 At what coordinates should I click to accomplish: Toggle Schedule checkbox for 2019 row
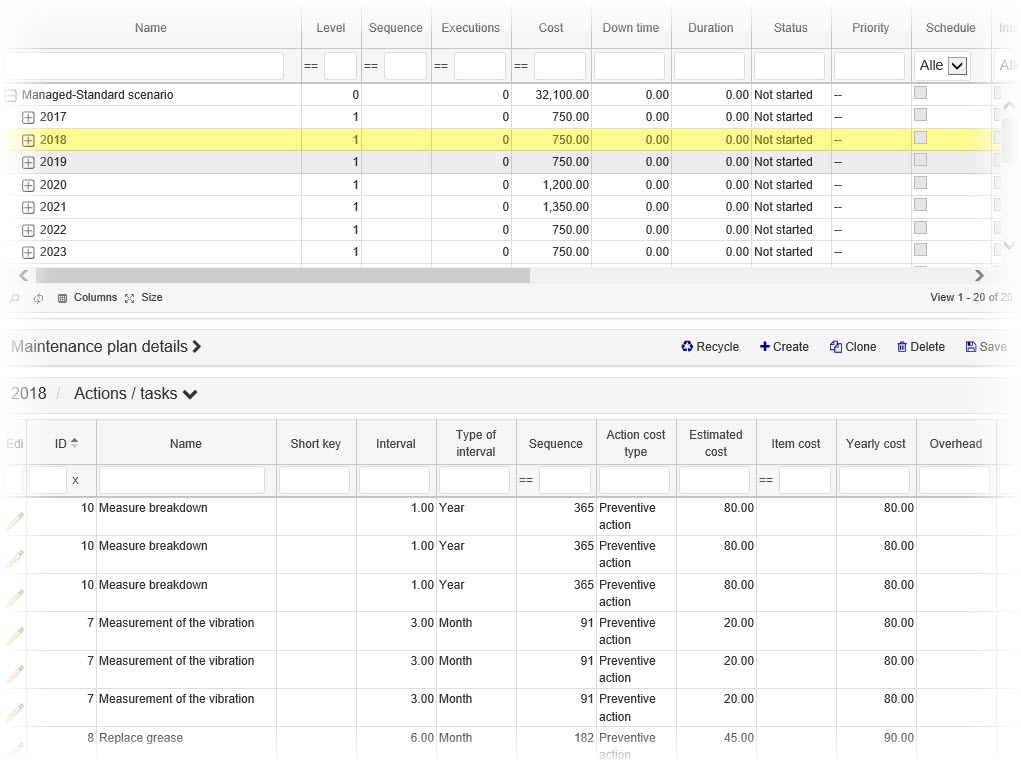coord(920,160)
